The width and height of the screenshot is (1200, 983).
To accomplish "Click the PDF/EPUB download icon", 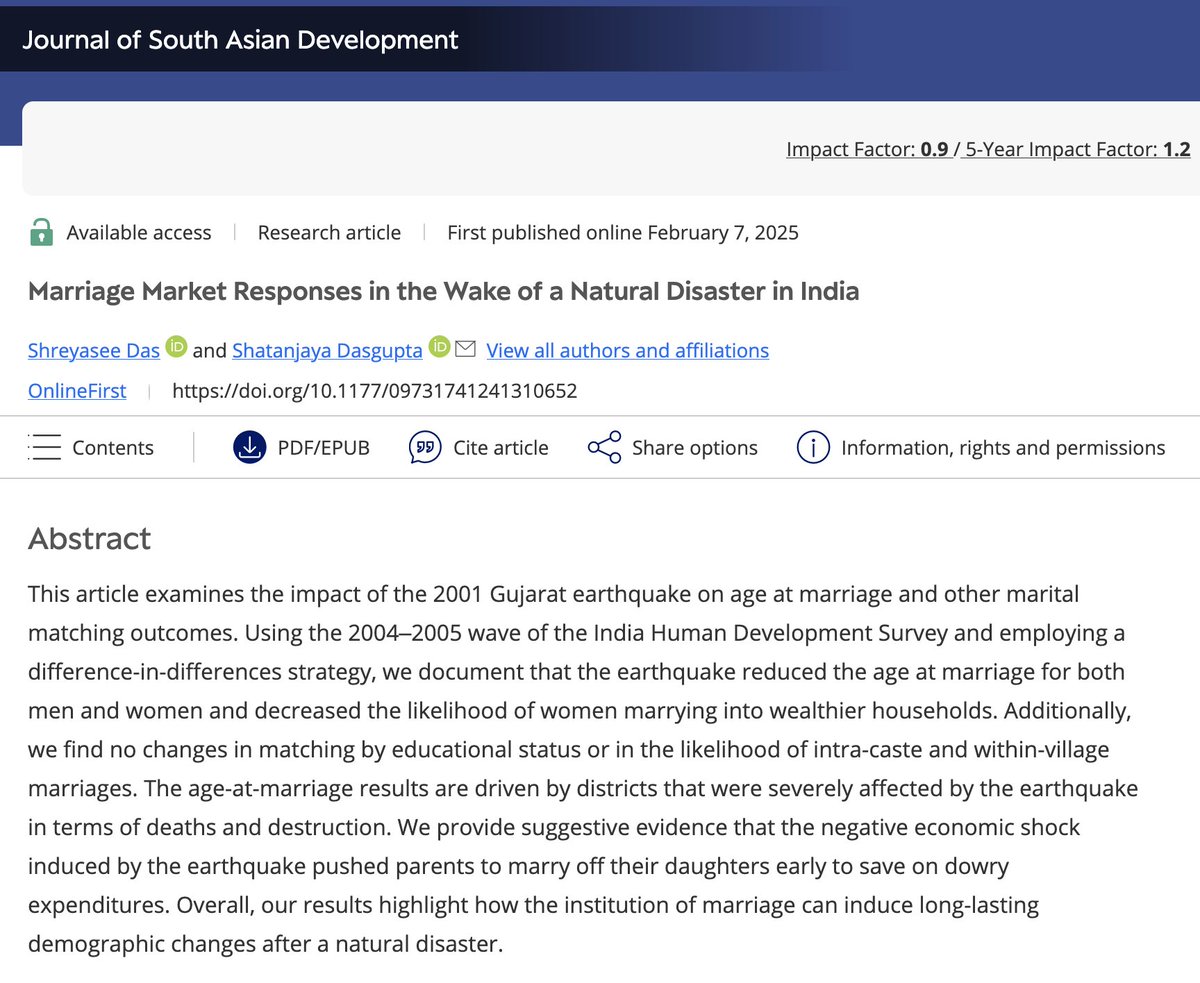I will (x=250, y=447).
